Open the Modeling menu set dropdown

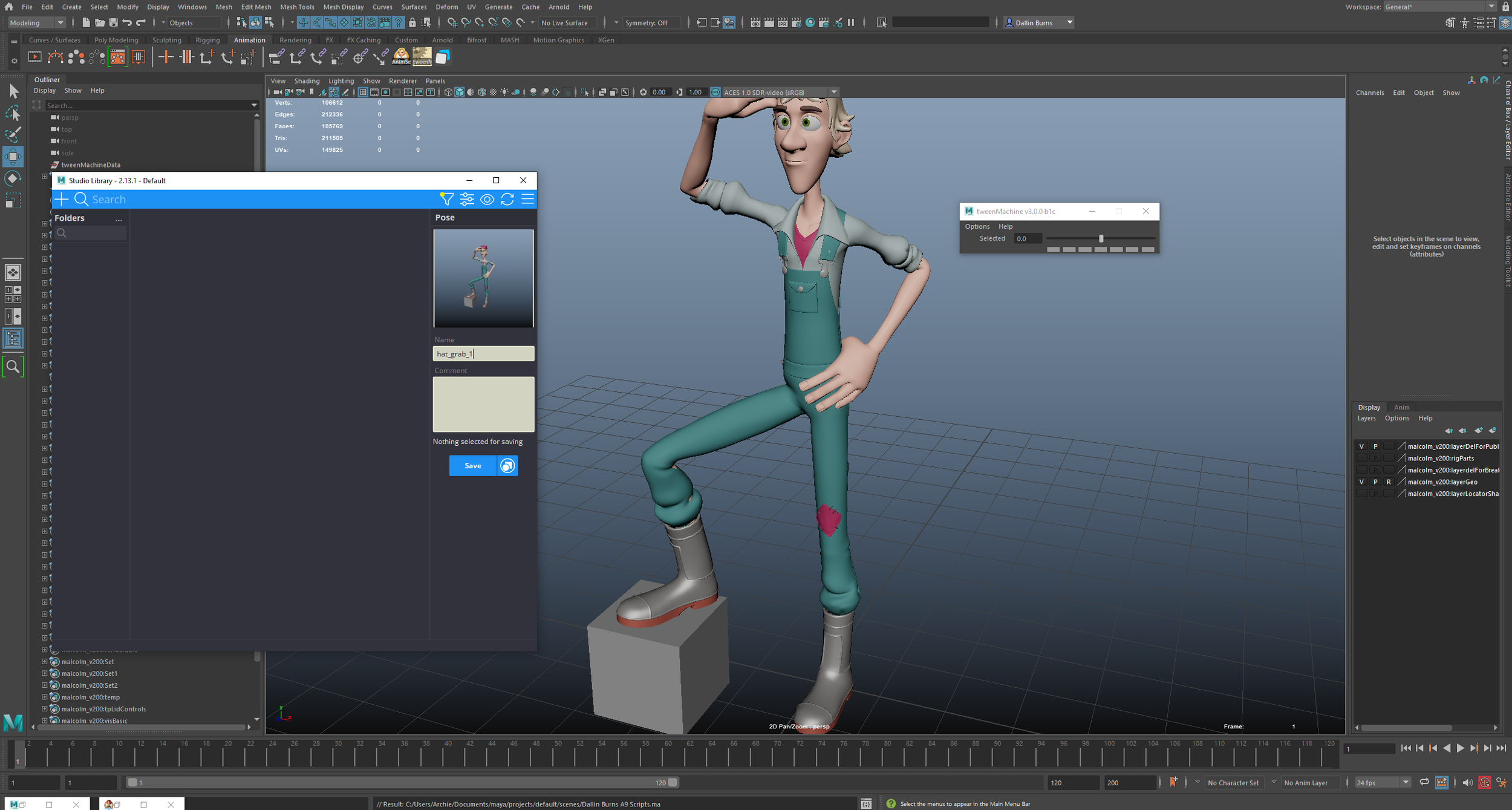pos(36,22)
